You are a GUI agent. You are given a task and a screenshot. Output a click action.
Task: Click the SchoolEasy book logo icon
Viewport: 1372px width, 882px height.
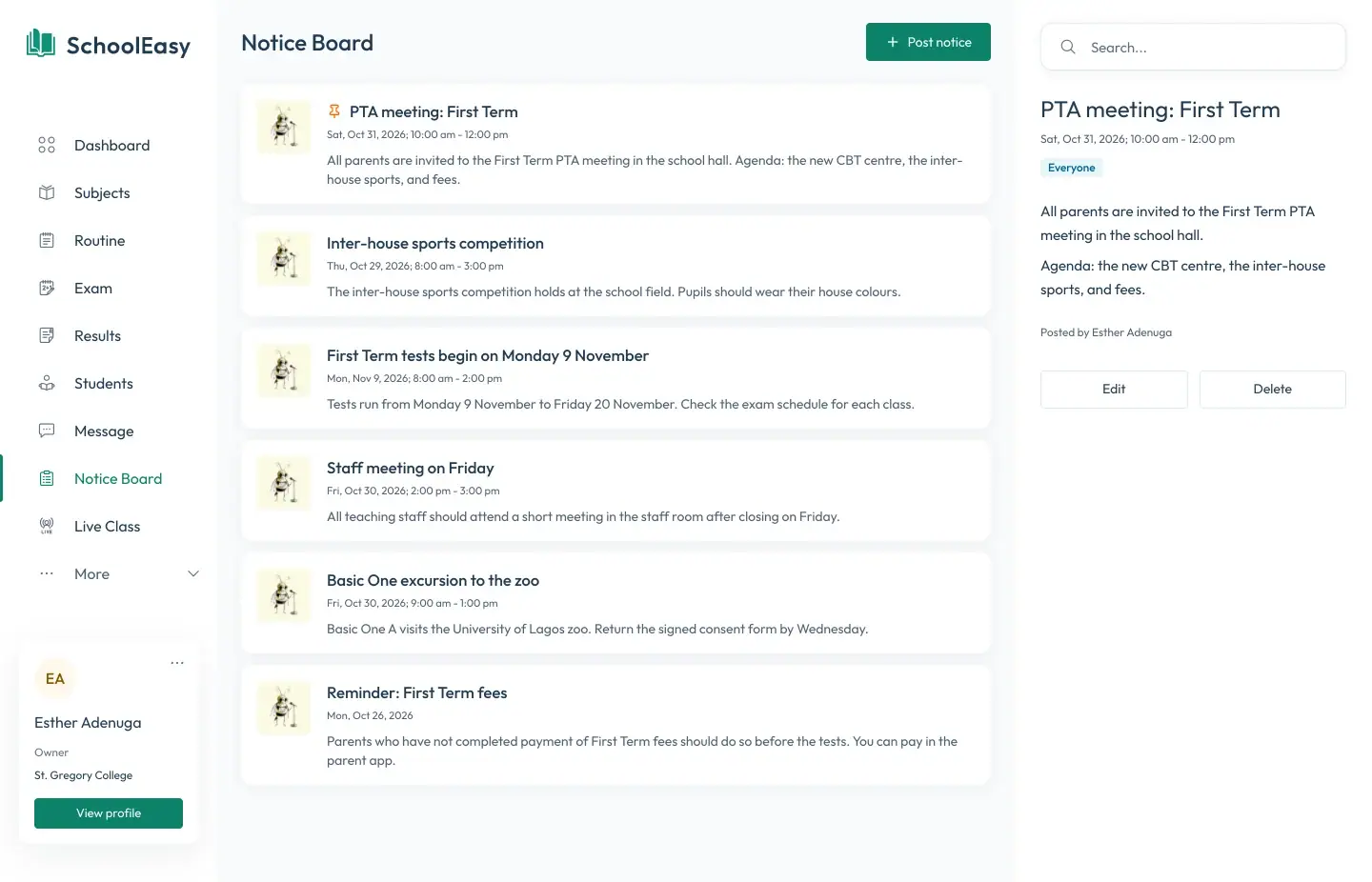pos(40,43)
